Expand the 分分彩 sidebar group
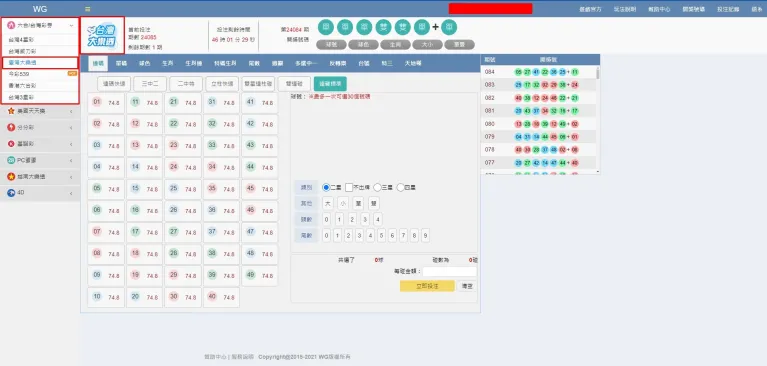The width and height of the screenshot is (767, 366). [x=40, y=127]
